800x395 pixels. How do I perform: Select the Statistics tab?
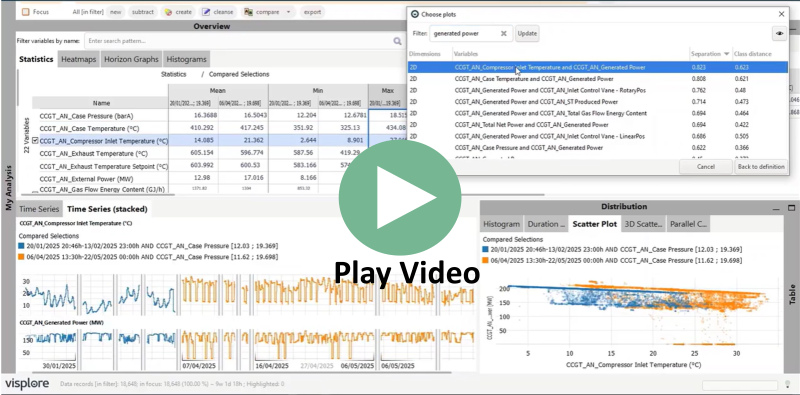36,59
